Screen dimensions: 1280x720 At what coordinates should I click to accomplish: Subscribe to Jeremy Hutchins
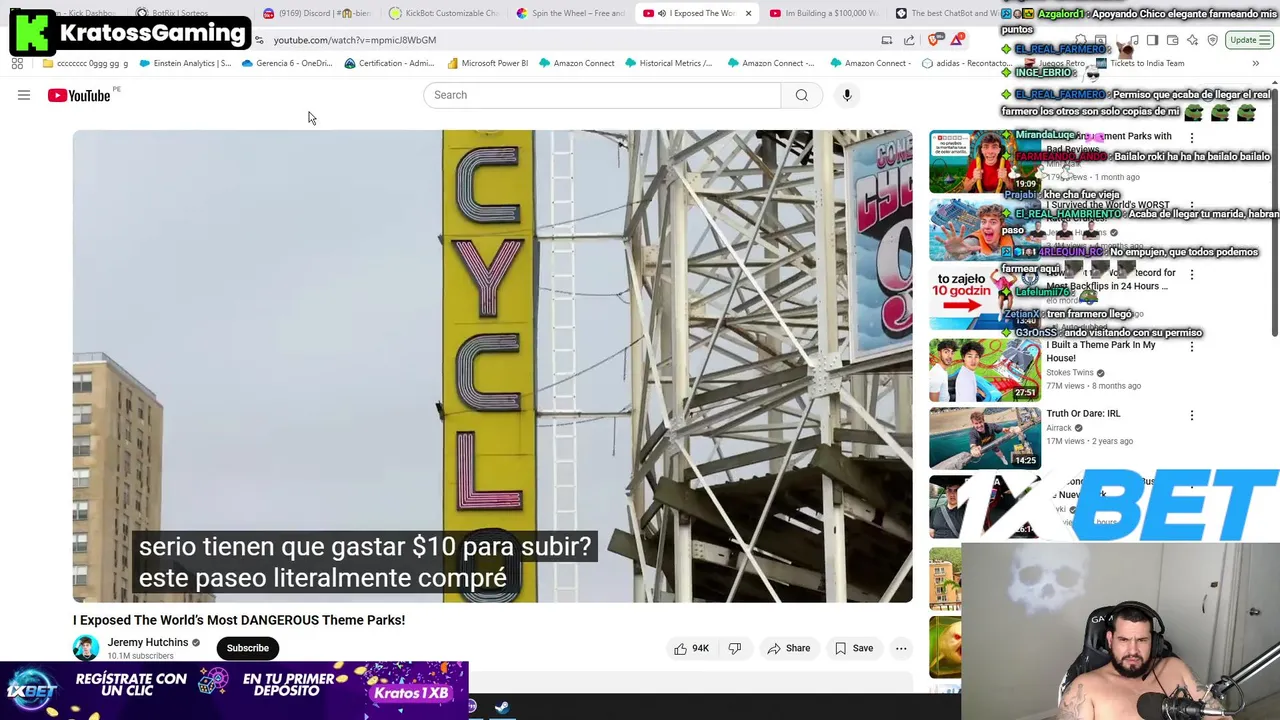247,648
